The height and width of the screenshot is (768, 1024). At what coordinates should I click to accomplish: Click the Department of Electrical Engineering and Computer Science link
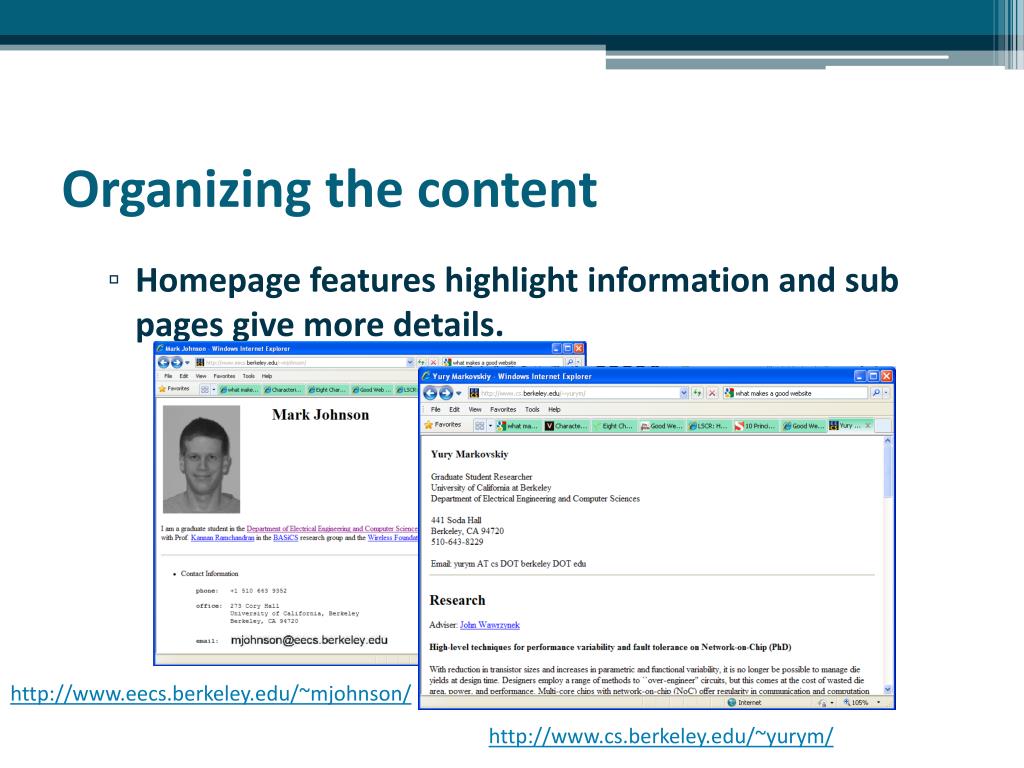332,528
